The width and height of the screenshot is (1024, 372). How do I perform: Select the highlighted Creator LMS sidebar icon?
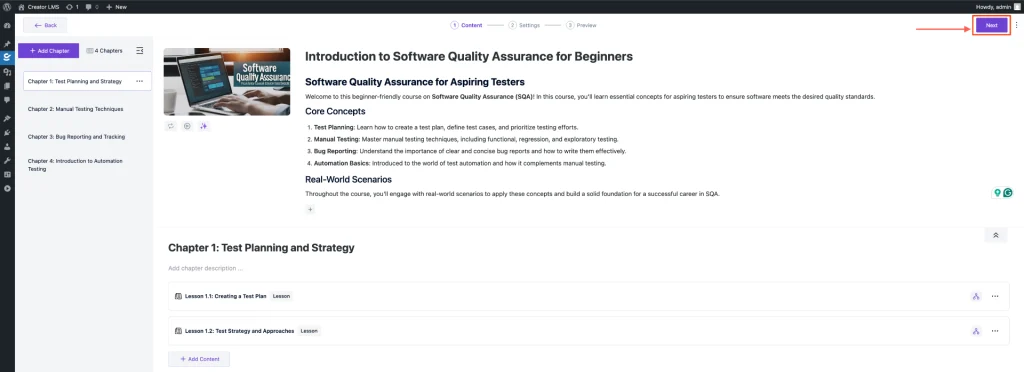pos(7,57)
